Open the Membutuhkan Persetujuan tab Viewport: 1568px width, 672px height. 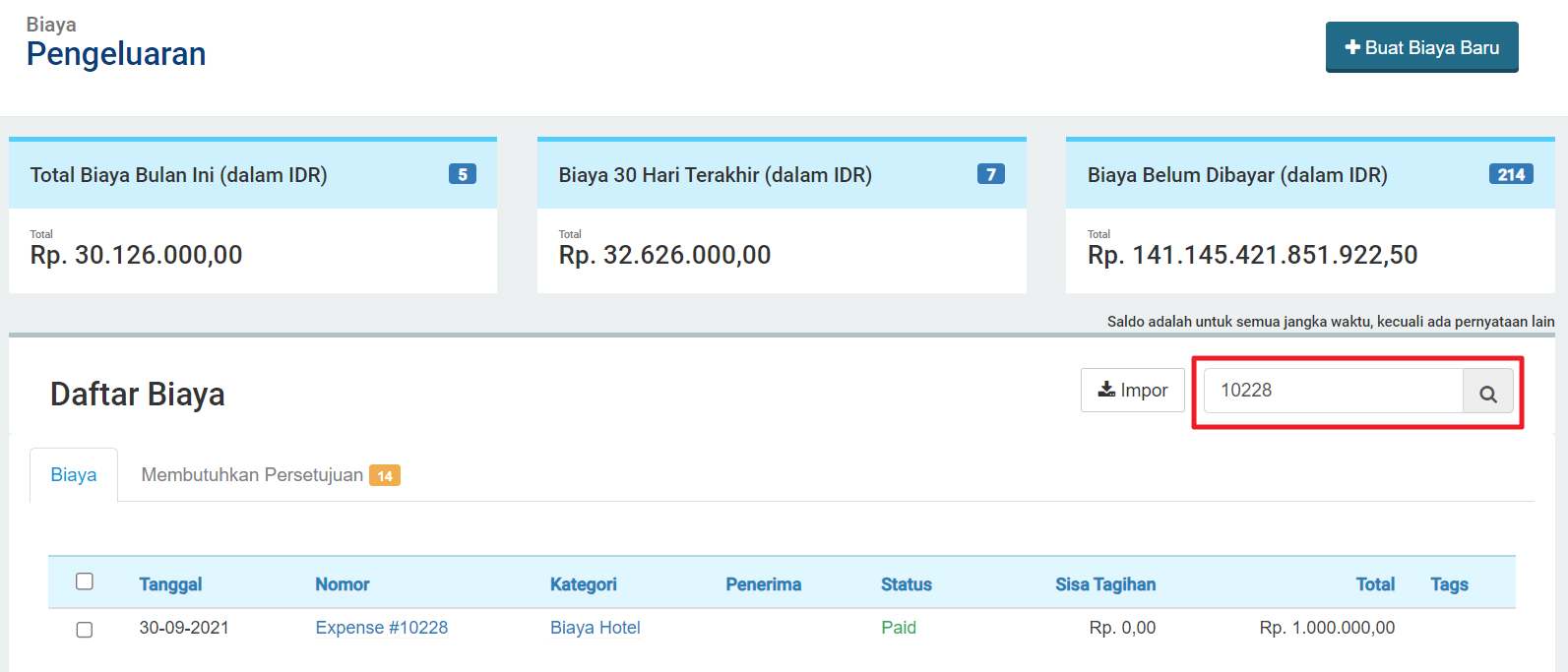252,475
